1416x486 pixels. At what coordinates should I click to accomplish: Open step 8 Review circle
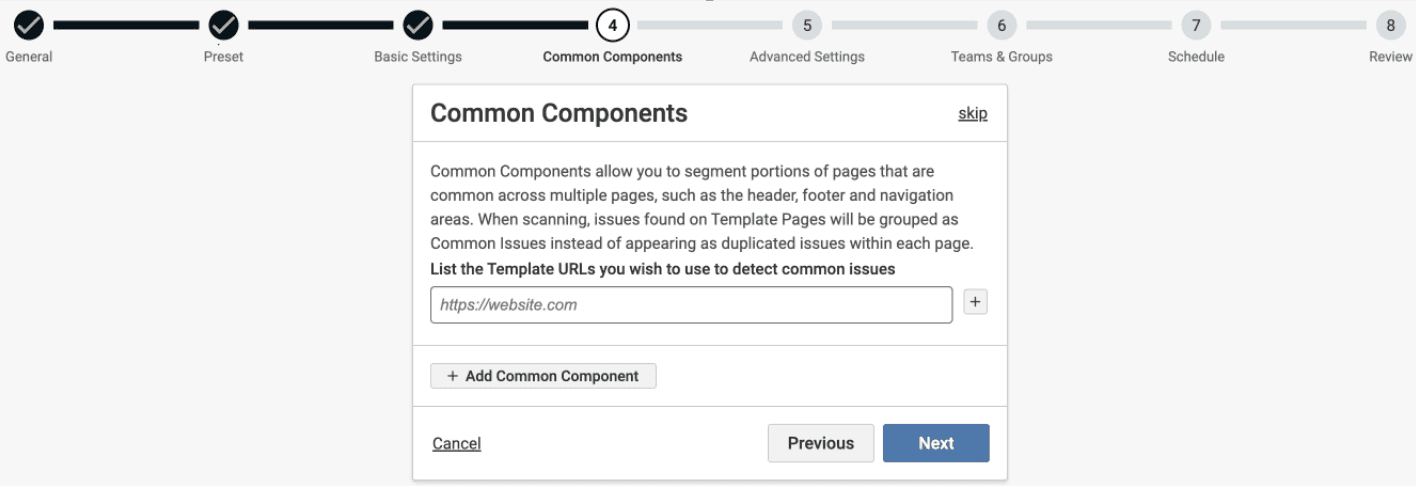(1390, 24)
